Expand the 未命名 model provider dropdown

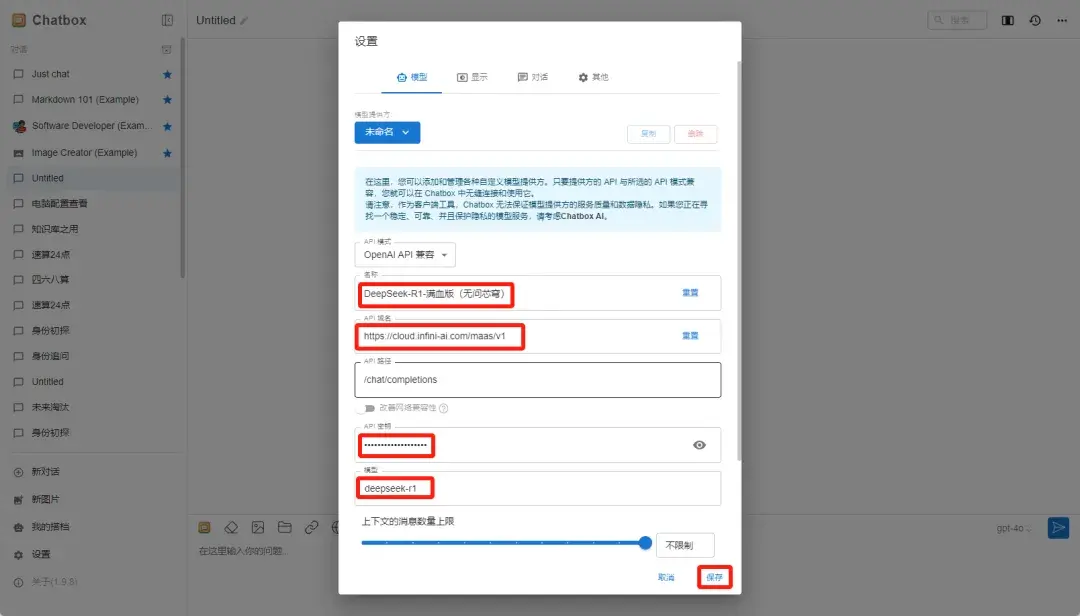[387, 132]
